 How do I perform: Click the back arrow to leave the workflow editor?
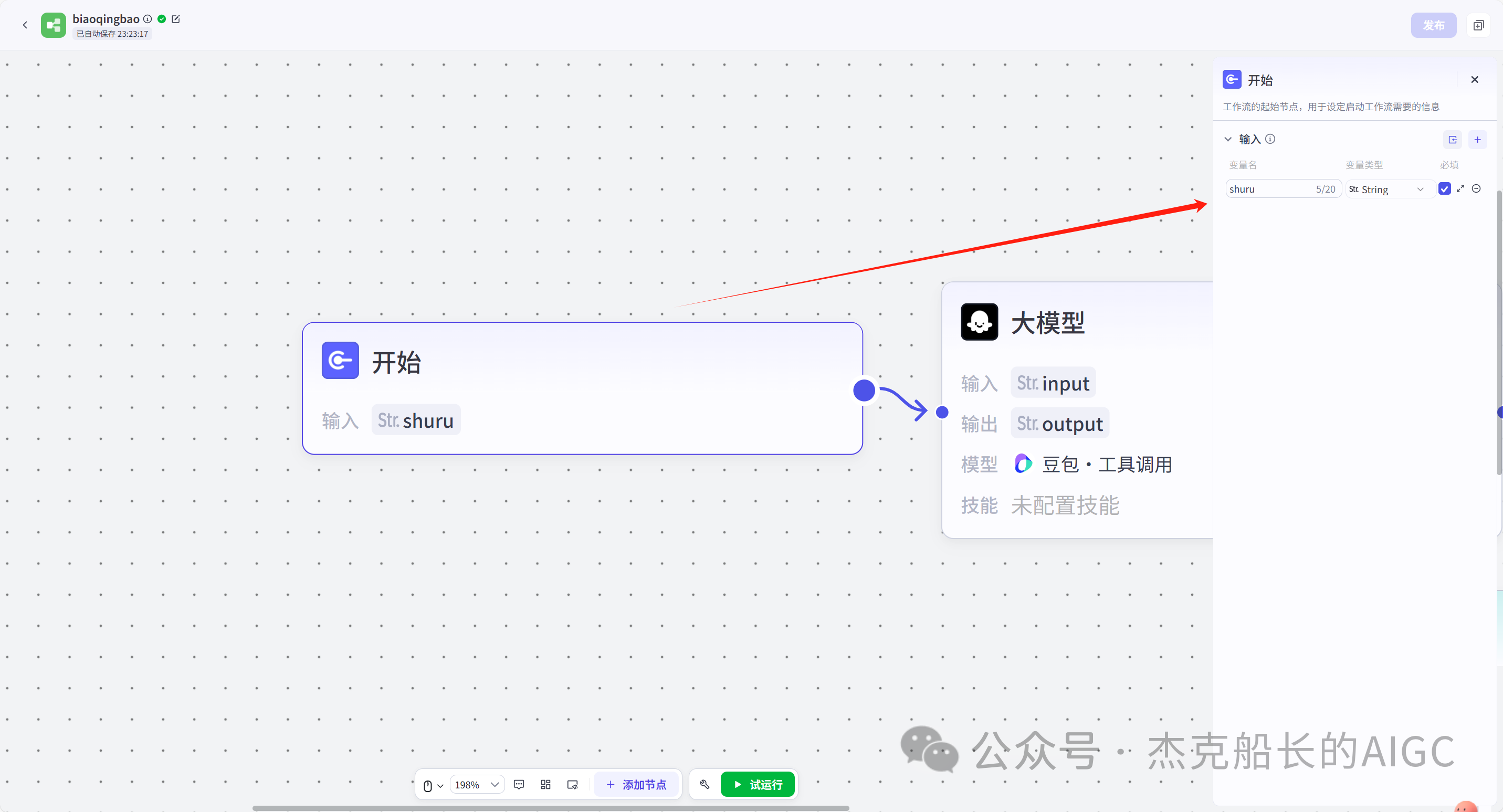click(x=25, y=25)
